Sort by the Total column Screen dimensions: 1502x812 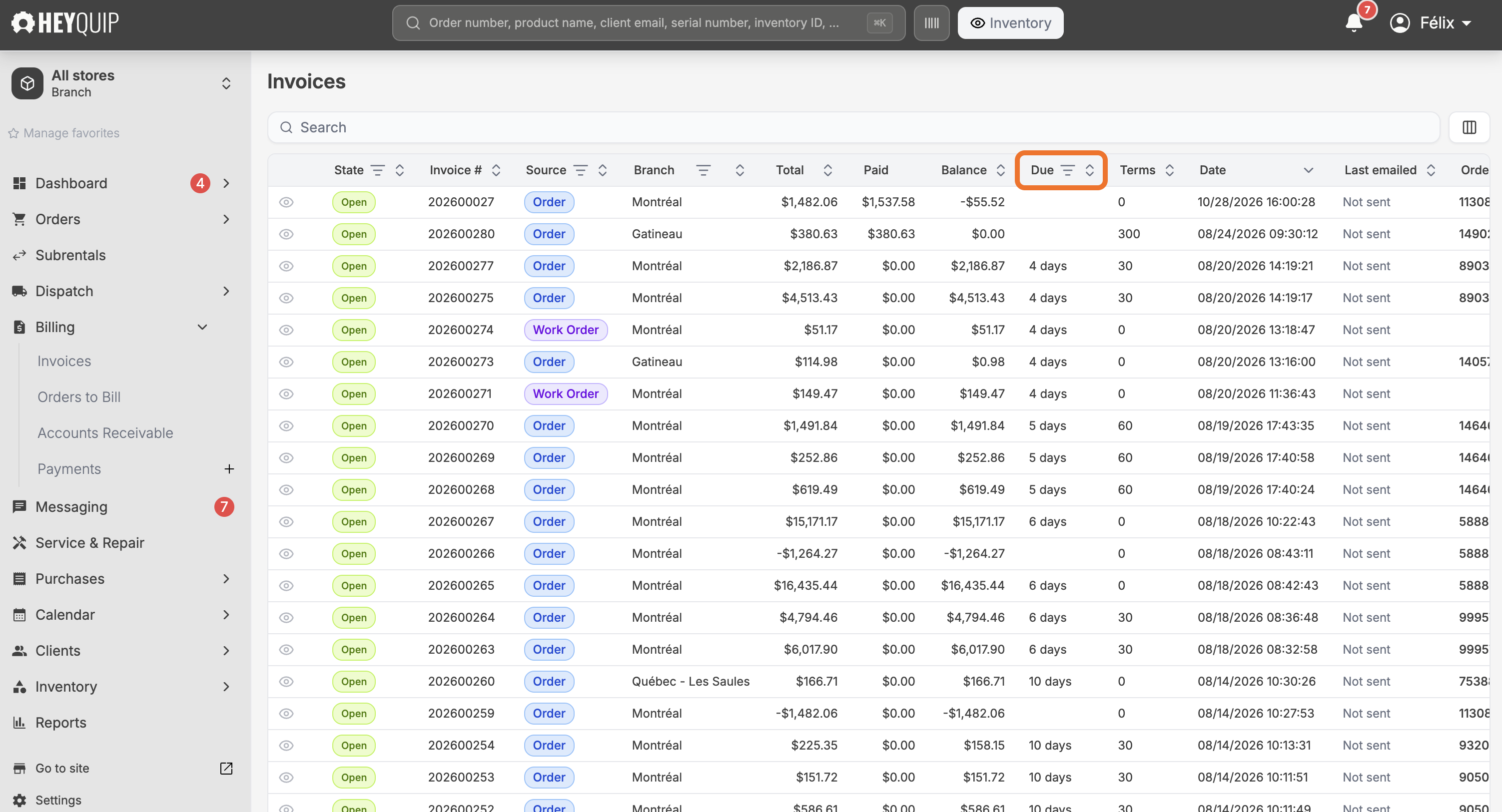pyautogui.click(x=827, y=170)
